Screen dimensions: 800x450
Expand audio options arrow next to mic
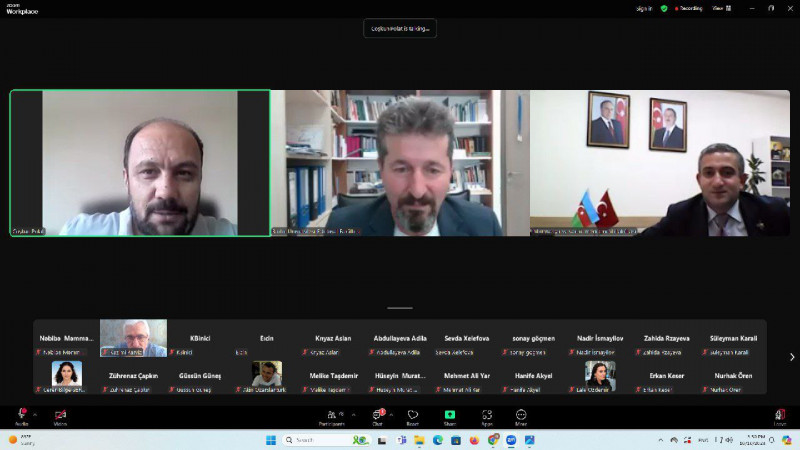coord(35,414)
